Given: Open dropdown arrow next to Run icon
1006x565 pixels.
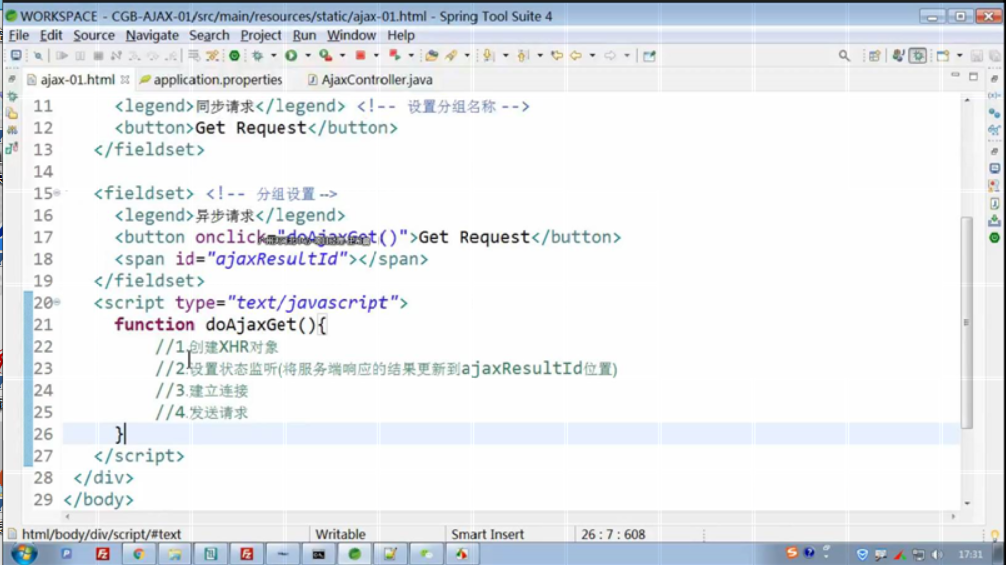Looking at the screenshot, I should pos(308,56).
